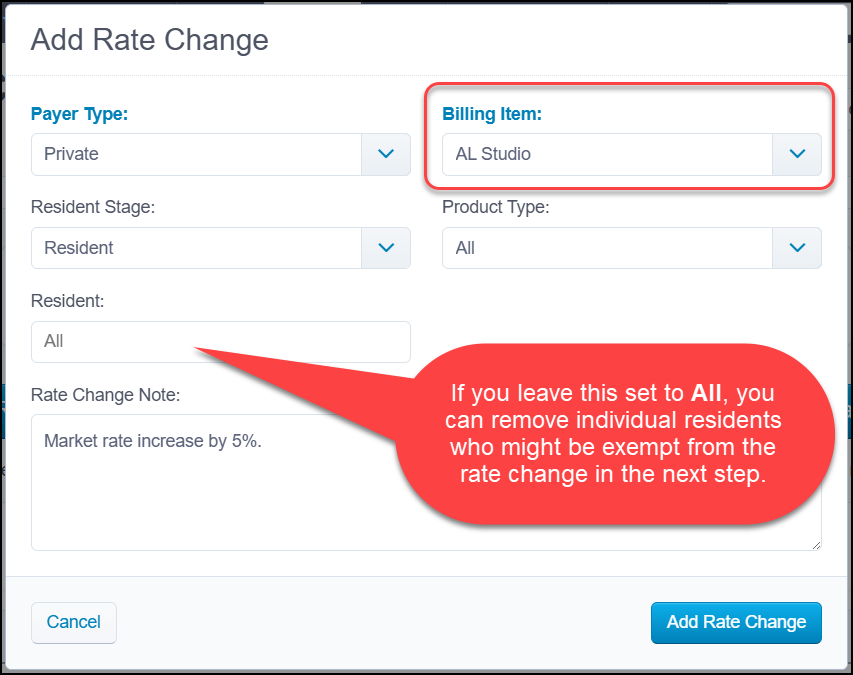Click the 'Rate Change Note:' label
This screenshot has width=853, height=675.
(x=106, y=395)
